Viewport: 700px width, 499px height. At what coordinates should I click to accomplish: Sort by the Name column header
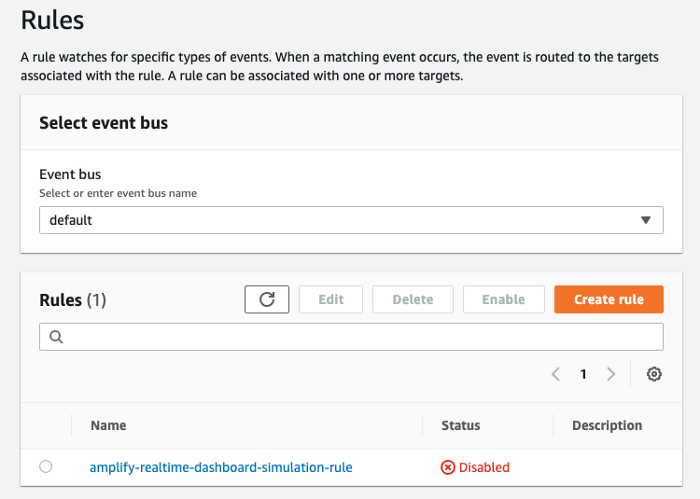[x=108, y=425]
